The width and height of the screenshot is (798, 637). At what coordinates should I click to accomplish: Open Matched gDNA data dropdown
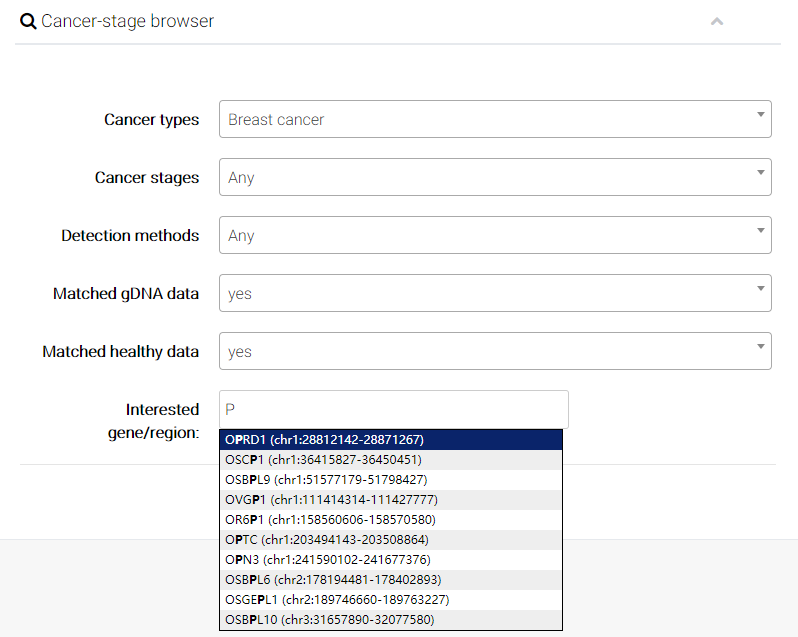[x=495, y=293]
